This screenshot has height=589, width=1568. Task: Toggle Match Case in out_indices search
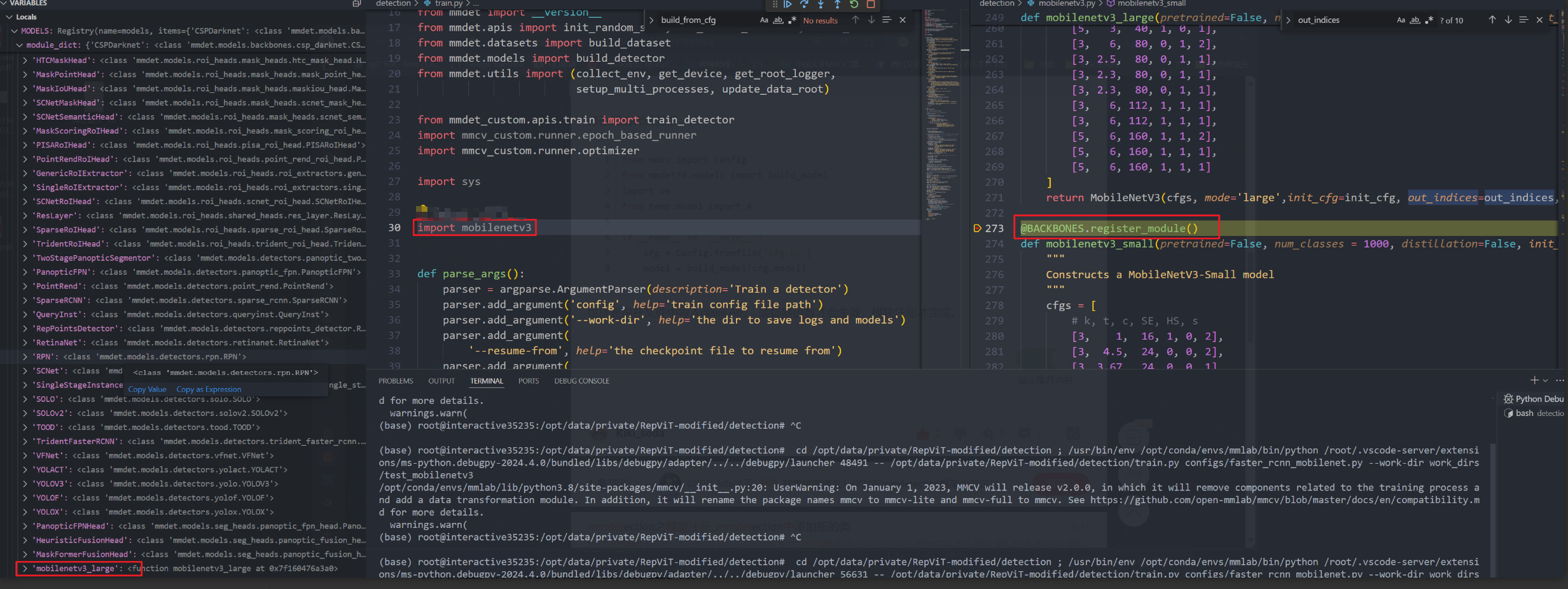pos(1401,20)
